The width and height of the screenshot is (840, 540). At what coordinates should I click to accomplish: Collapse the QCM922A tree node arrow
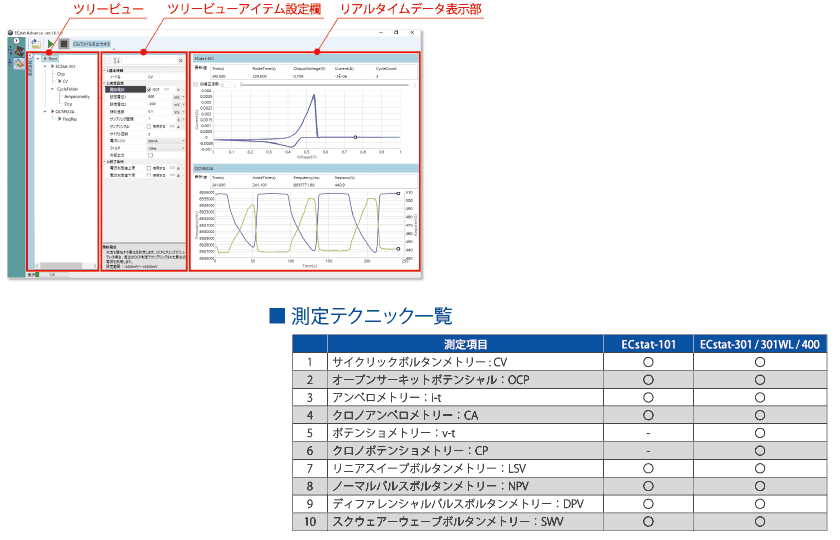[45, 111]
